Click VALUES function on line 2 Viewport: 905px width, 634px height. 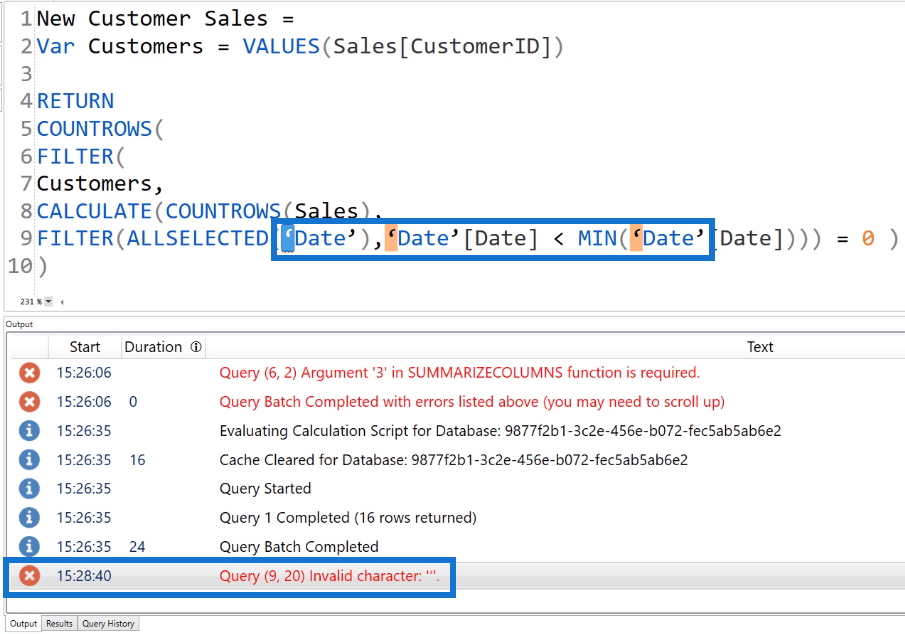(x=281, y=46)
